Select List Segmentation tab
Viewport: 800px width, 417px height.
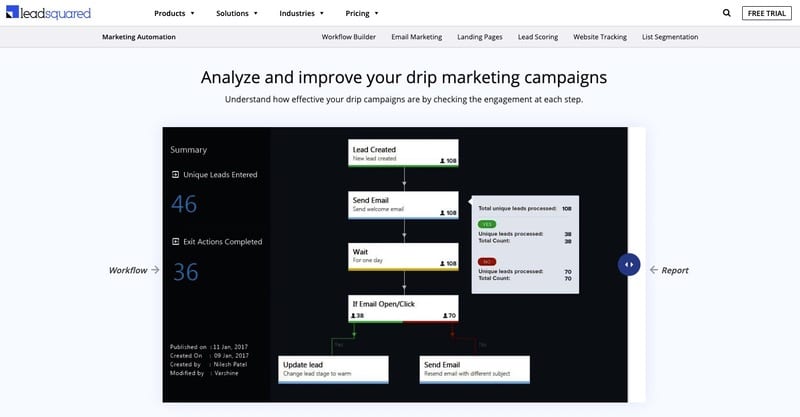[670, 37]
